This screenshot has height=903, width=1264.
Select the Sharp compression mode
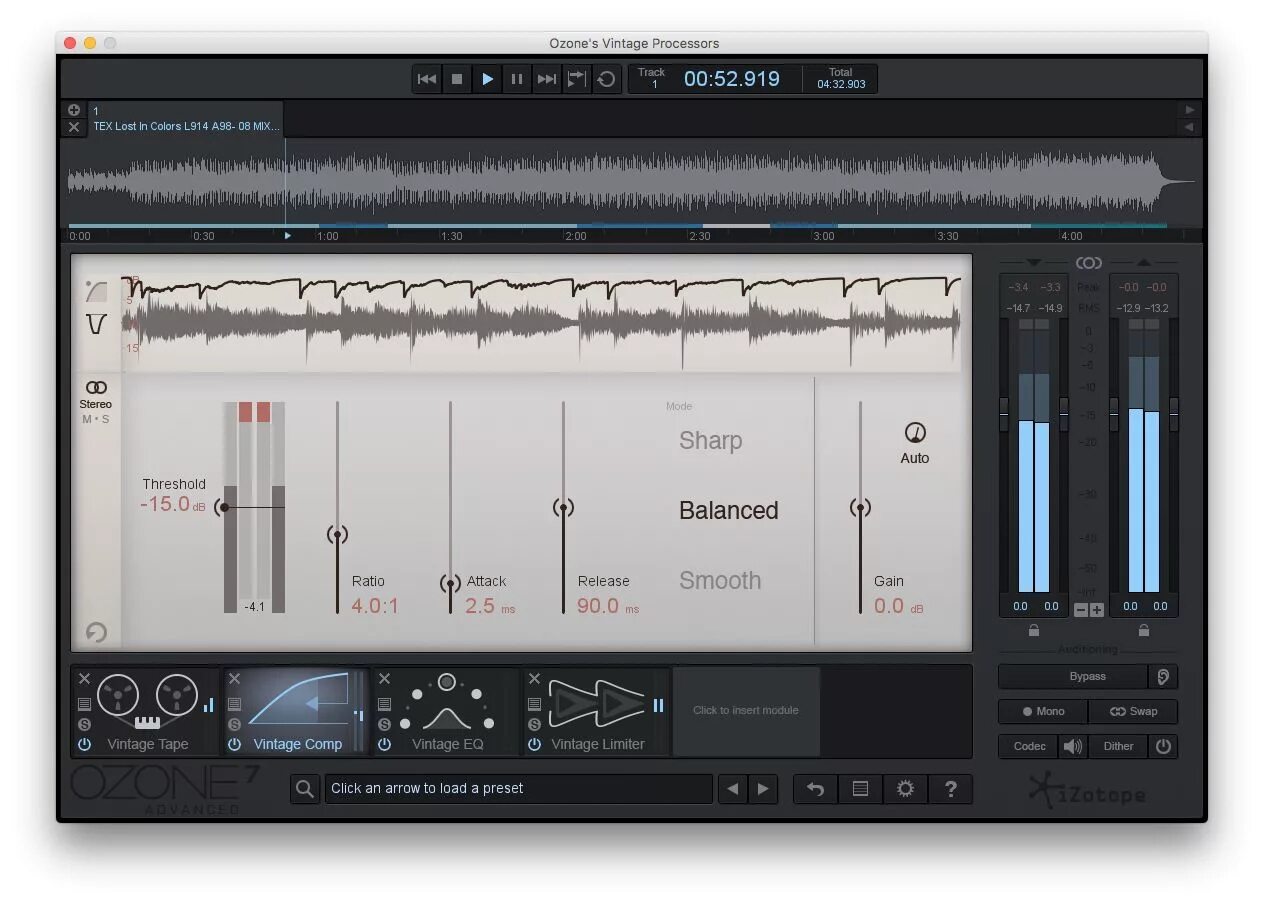(x=710, y=440)
